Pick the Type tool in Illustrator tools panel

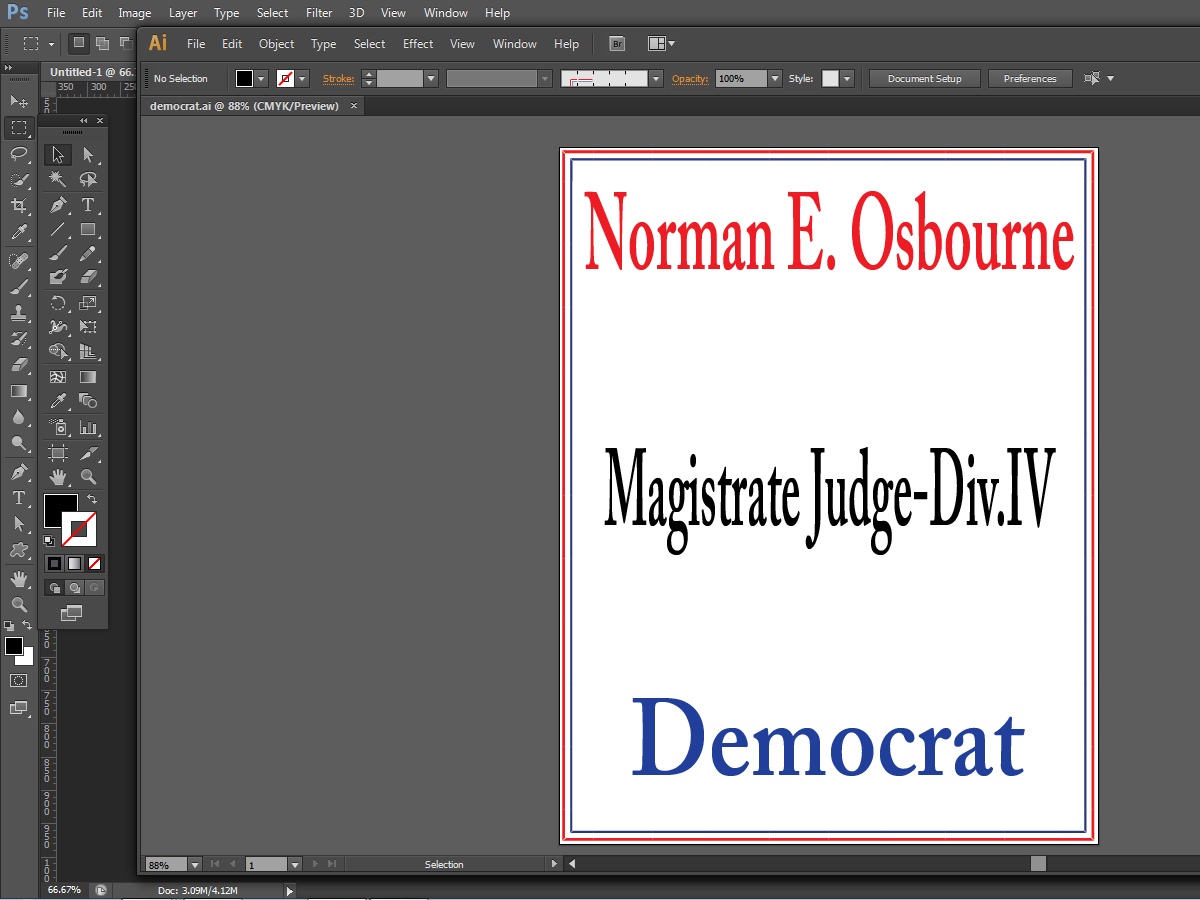[88, 205]
